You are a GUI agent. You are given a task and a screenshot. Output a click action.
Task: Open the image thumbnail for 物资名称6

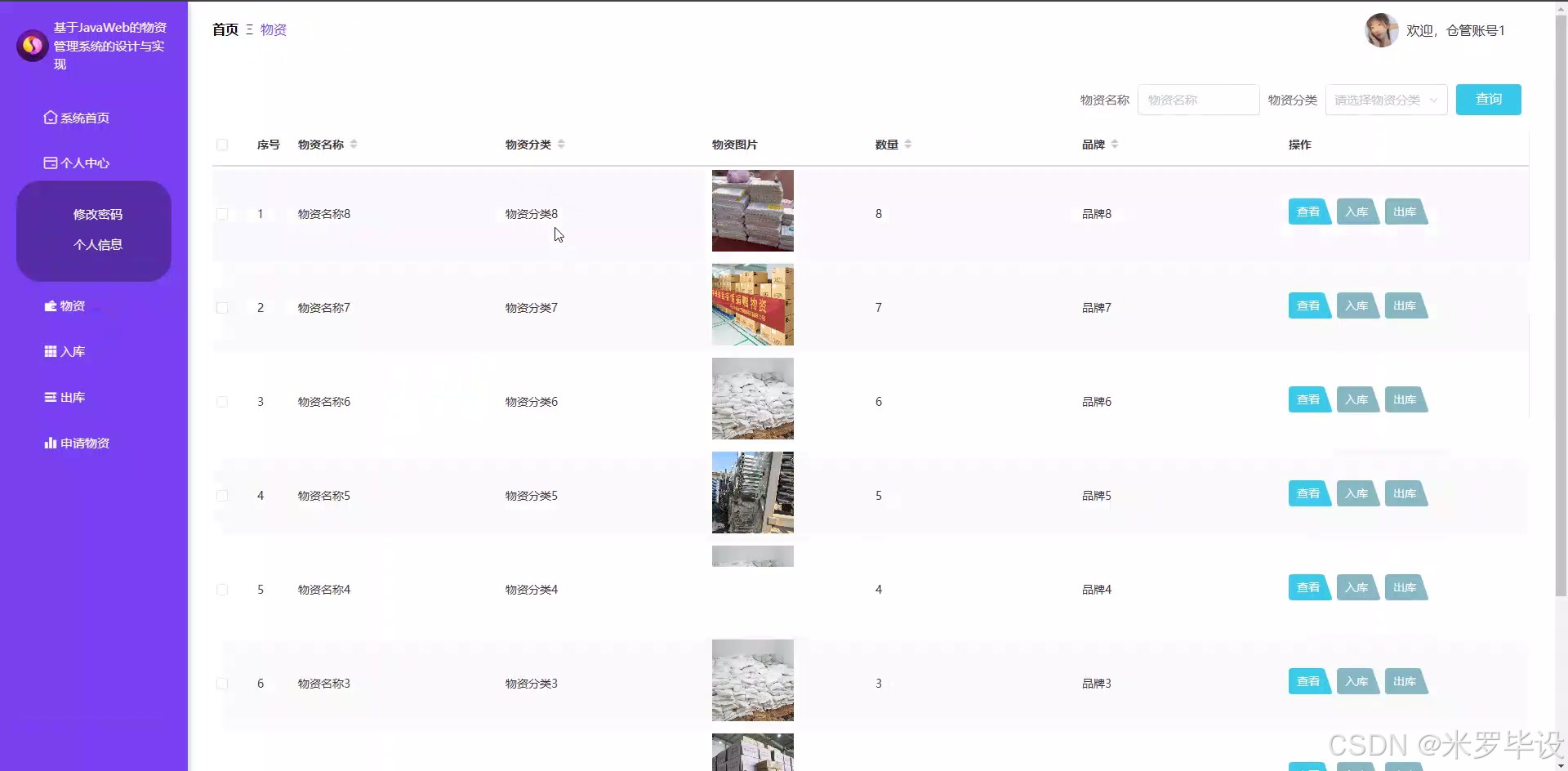[753, 399]
